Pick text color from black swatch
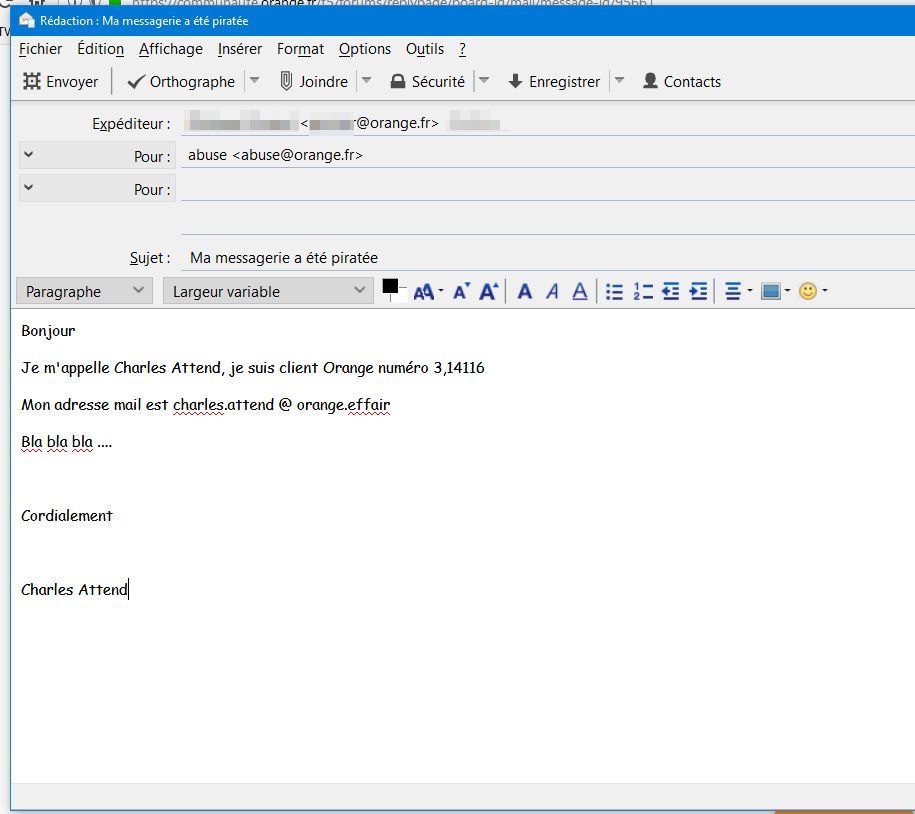The width and height of the screenshot is (915, 814). 390,287
